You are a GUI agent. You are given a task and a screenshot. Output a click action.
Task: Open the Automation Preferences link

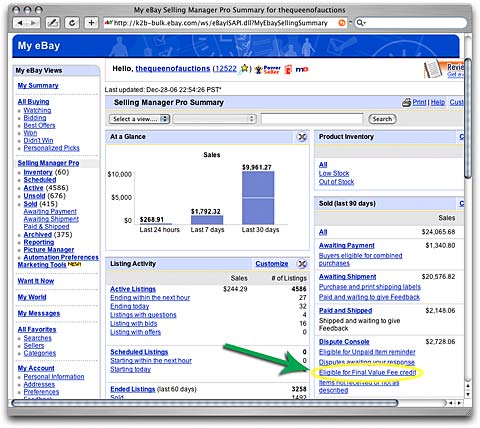(61, 257)
